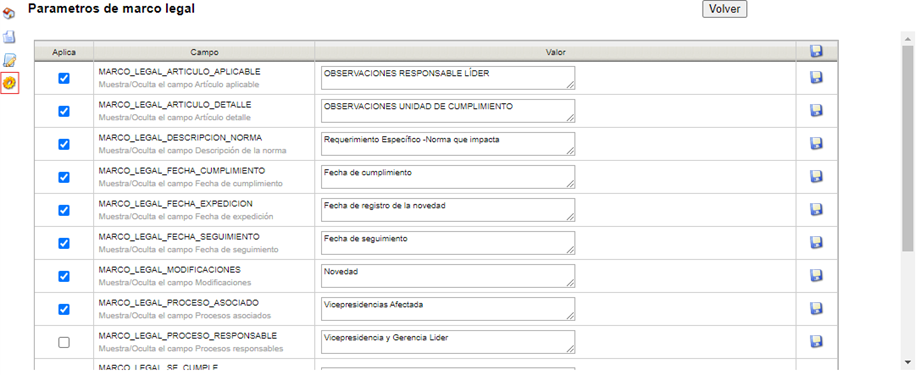Click the Valor column header
This screenshot has height=375, width=921.
click(x=555, y=52)
